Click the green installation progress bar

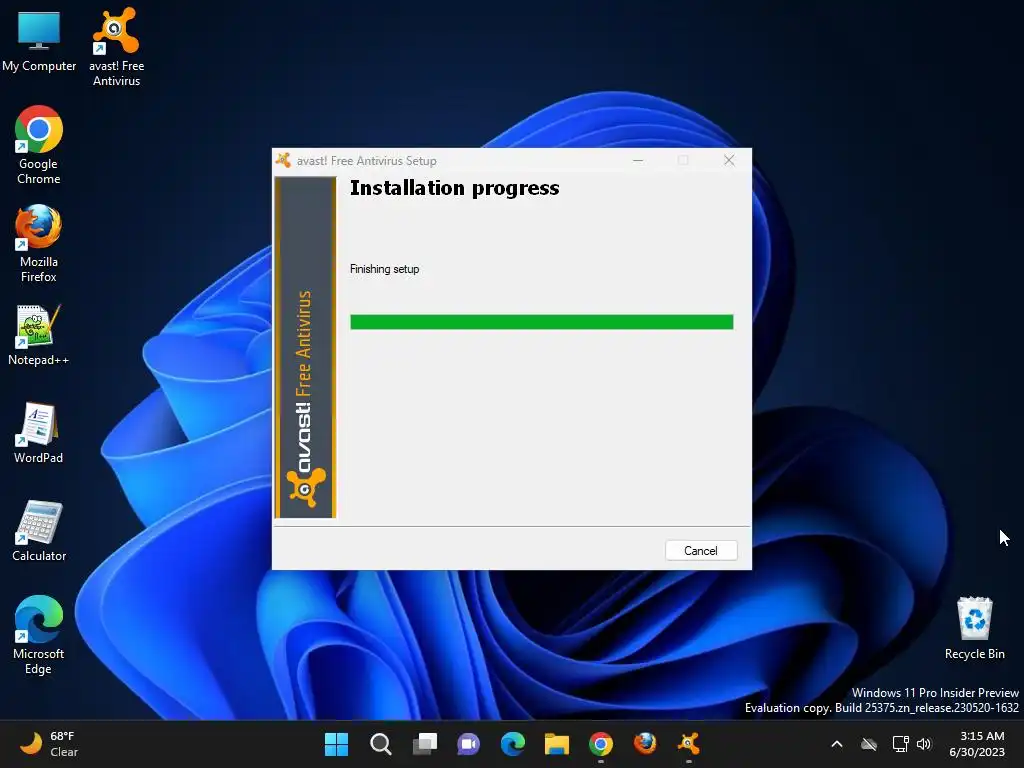click(x=541, y=322)
